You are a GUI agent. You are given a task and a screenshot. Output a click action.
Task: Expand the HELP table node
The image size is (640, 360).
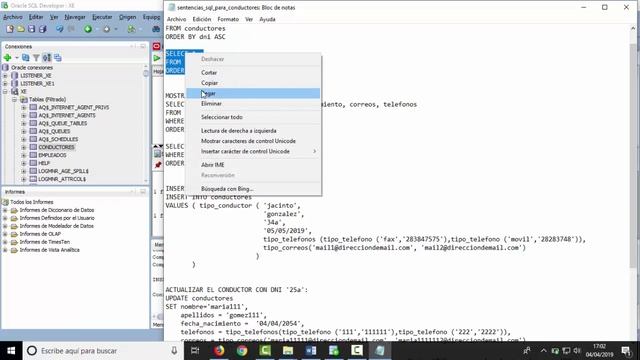[x=24, y=163]
